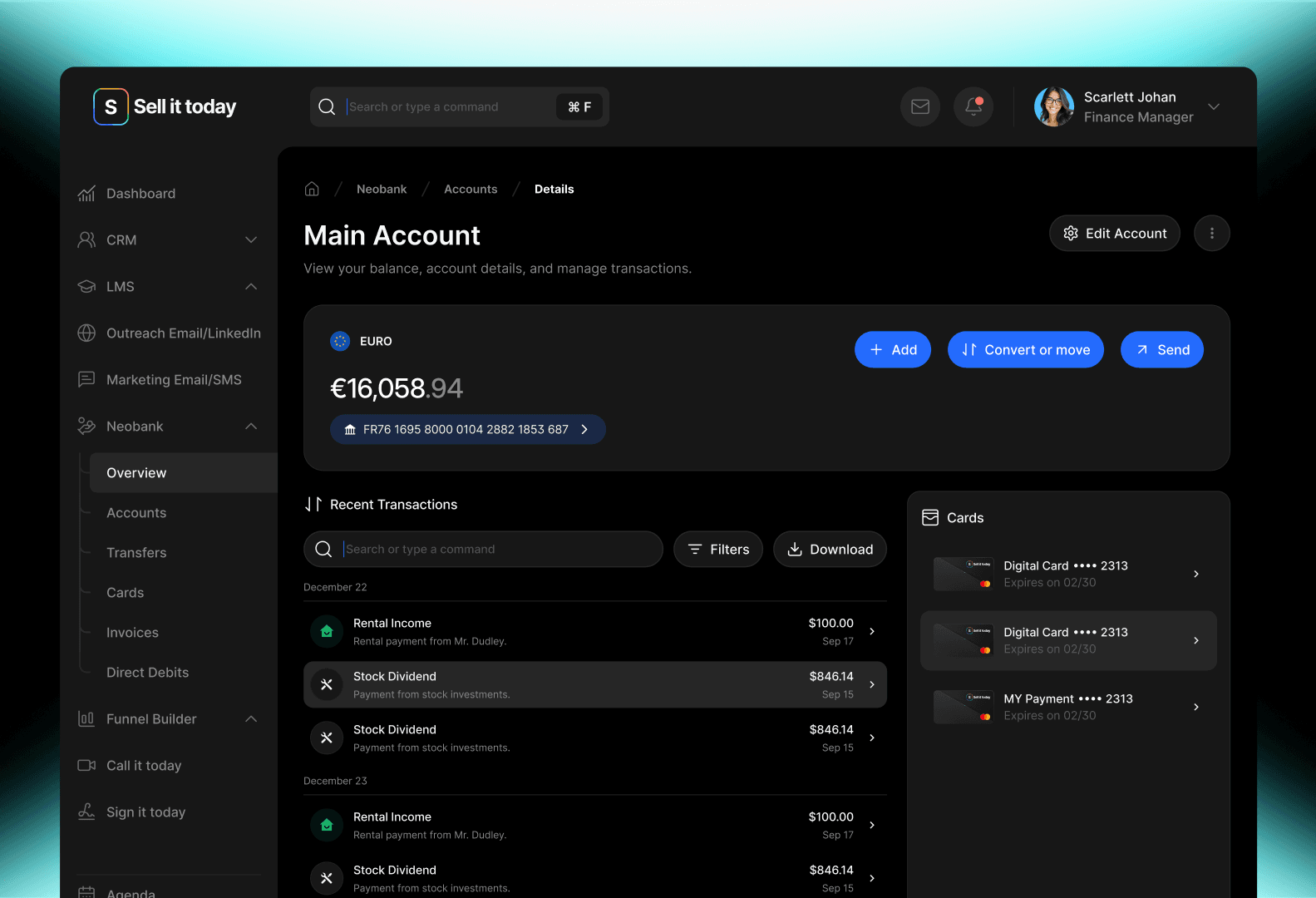1316x898 pixels.
Task: Focus the top command search field
Action: [460, 107]
